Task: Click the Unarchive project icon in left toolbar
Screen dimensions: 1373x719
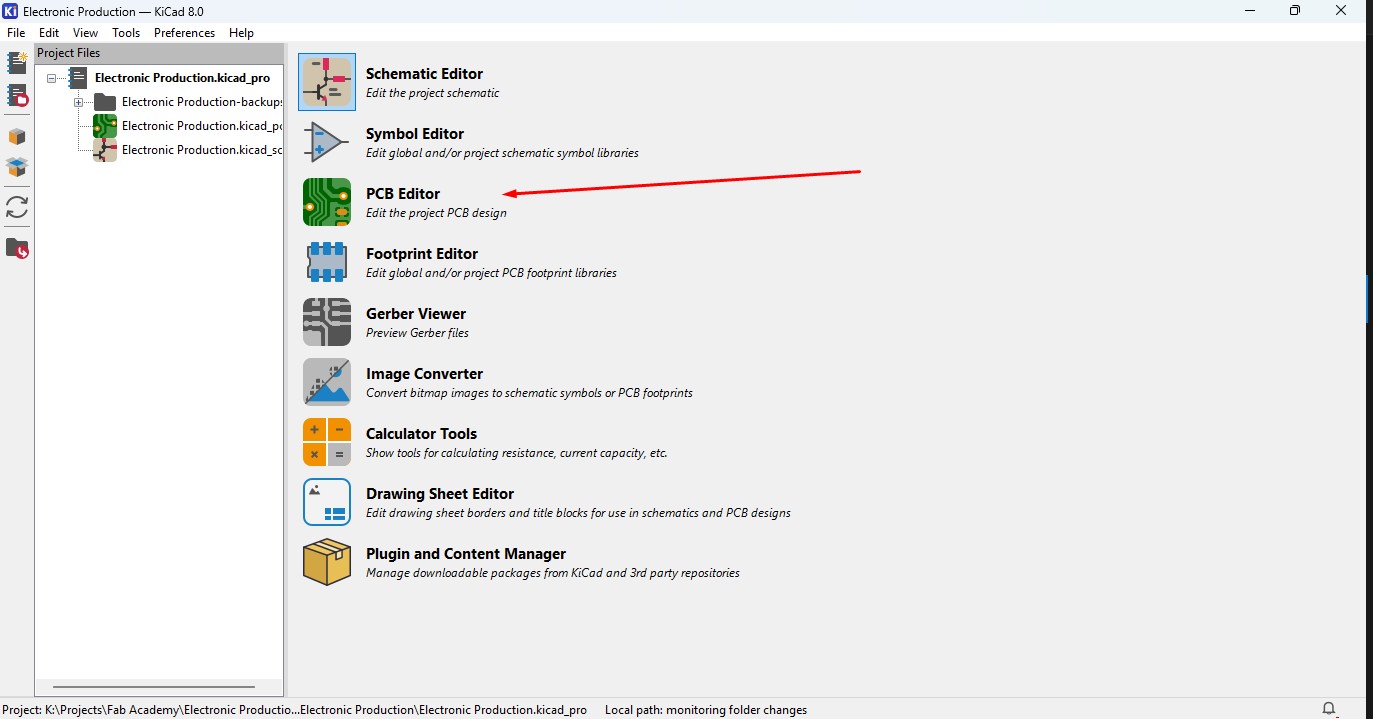Action: tap(17, 167)
